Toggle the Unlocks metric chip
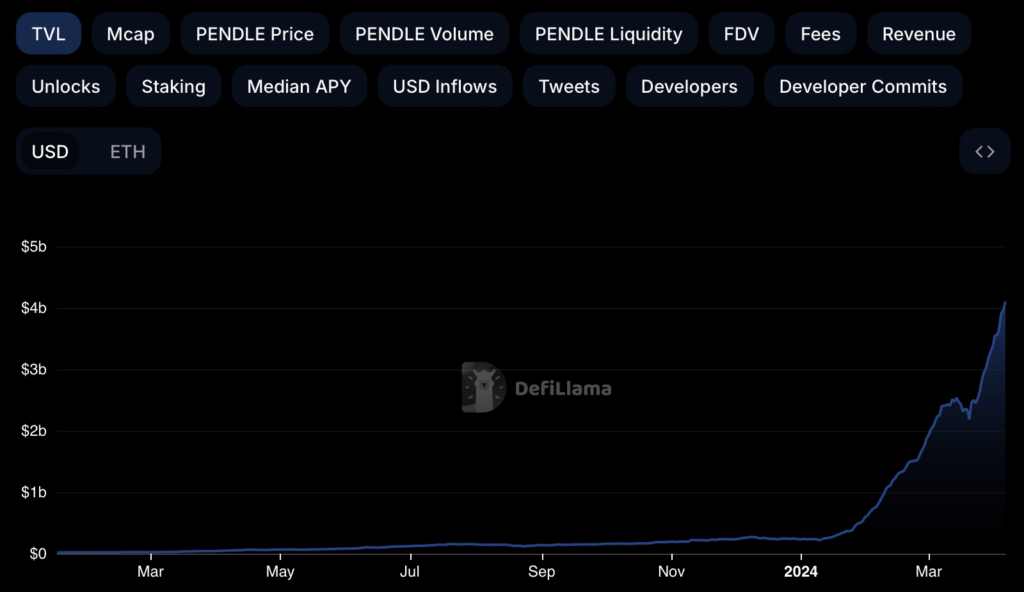This screenshot has height=592, width=1024. 66,87
